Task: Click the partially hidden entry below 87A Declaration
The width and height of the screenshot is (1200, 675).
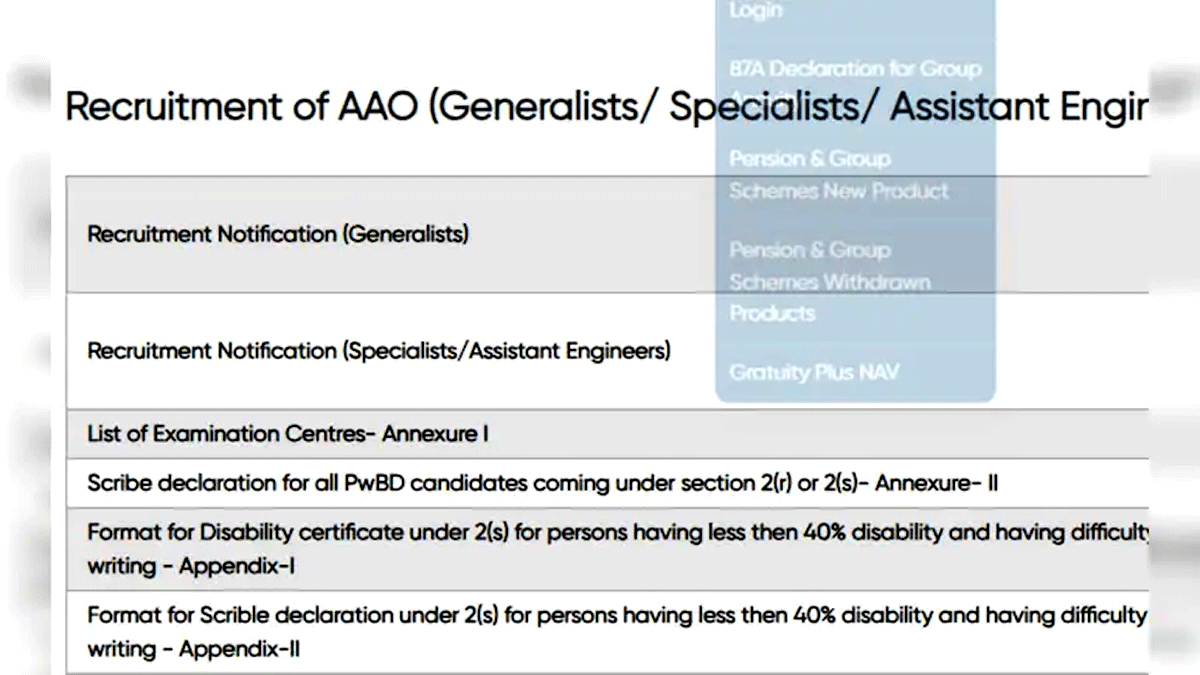Action: [x=760, y=98]
